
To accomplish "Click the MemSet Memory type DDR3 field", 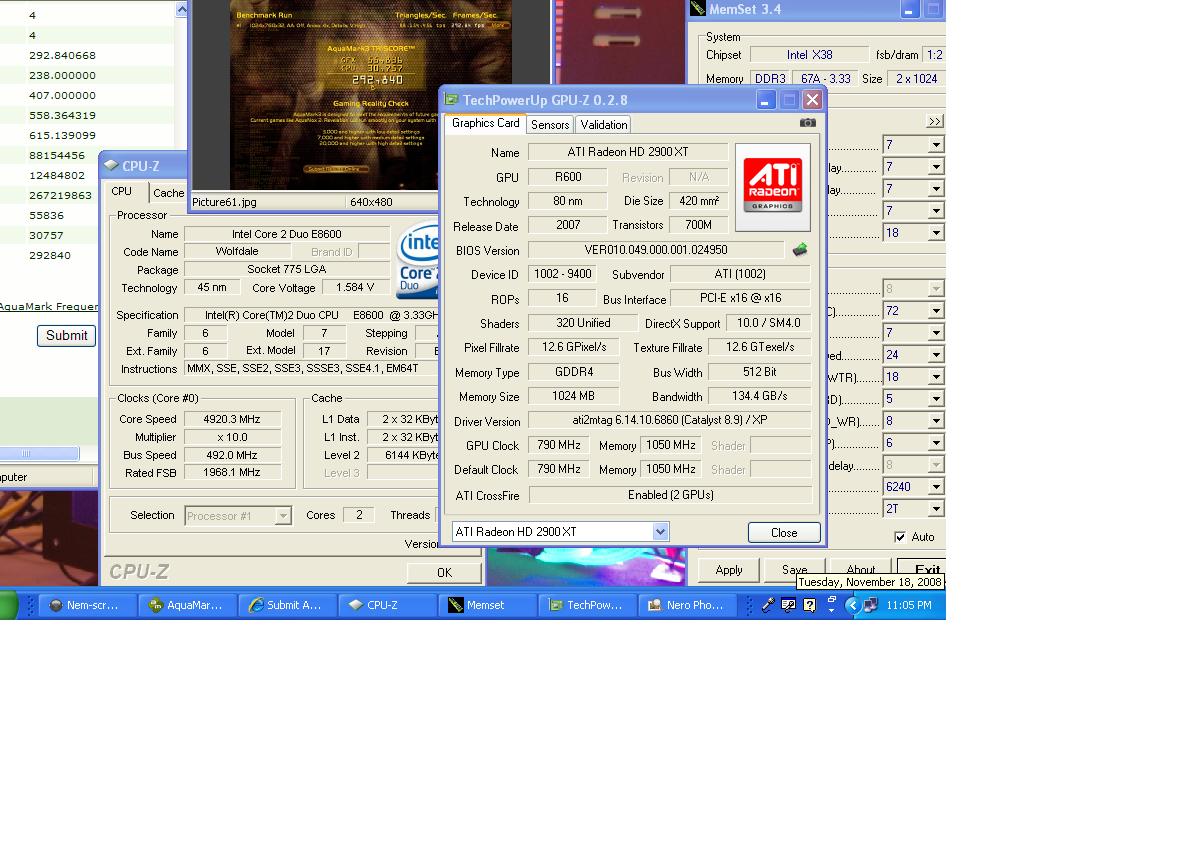I will (x=770, y=78).
